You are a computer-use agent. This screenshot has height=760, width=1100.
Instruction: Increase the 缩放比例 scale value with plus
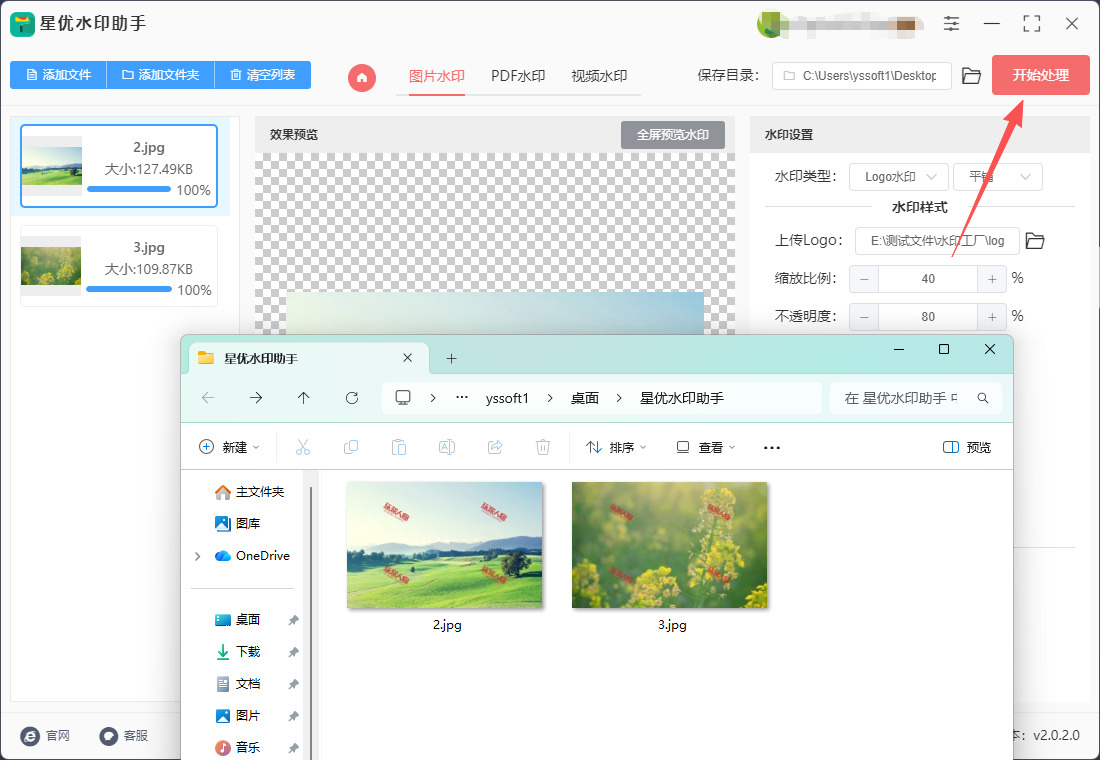(992, 279)
